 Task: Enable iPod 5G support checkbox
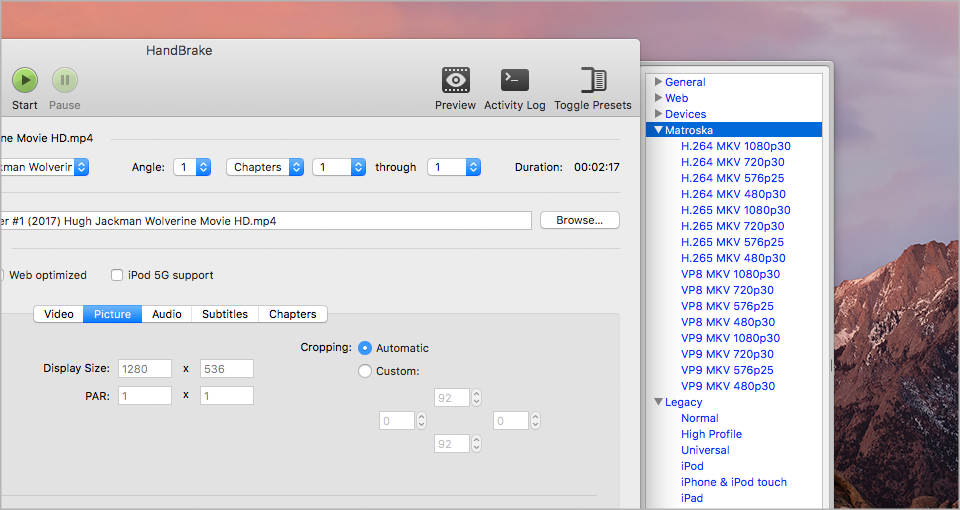(117, 275)
